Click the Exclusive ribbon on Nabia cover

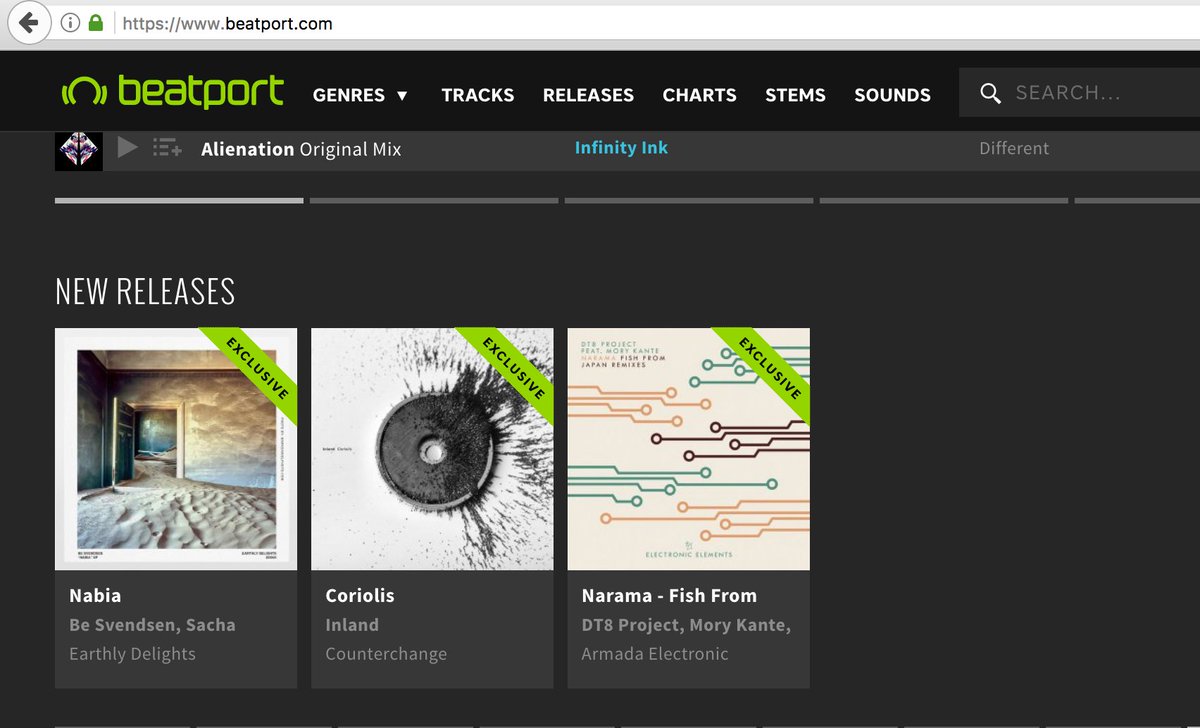click(x=257, y=368)
